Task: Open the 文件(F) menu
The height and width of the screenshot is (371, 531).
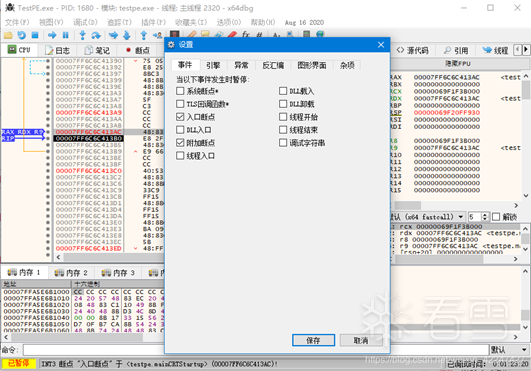Action: (17, 22)
